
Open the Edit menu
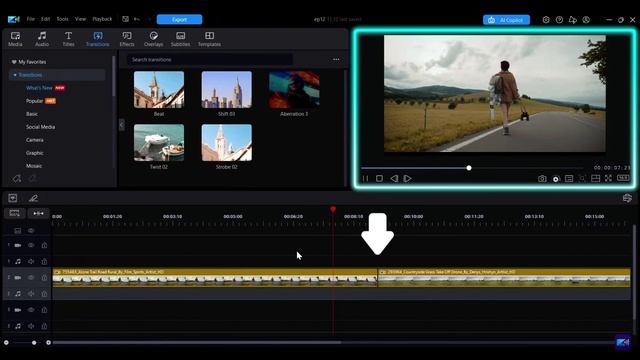[x=45, y=19]
